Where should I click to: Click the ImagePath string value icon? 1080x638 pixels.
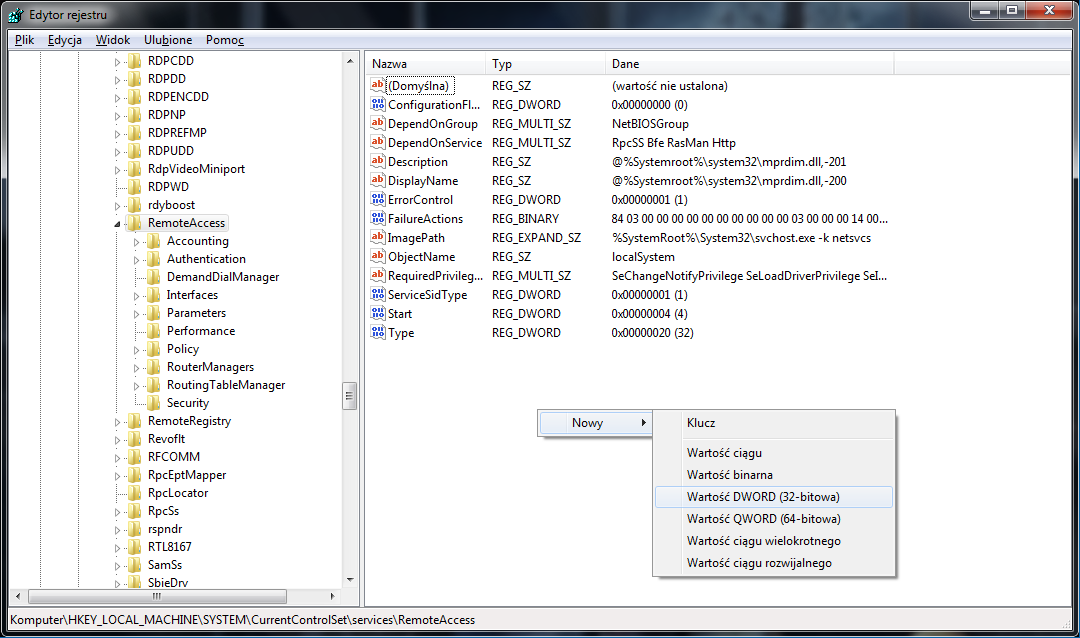point(377,238)
